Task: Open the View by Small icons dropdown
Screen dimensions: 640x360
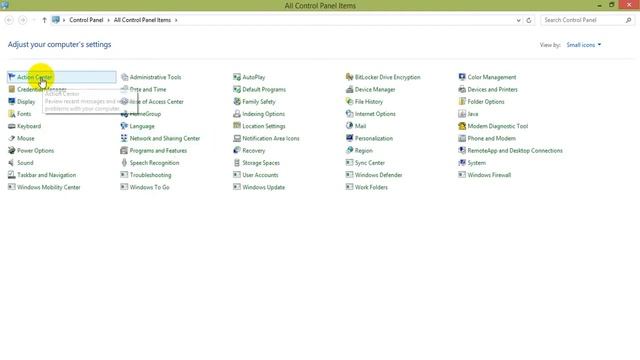Action: [x=584, y=45]
